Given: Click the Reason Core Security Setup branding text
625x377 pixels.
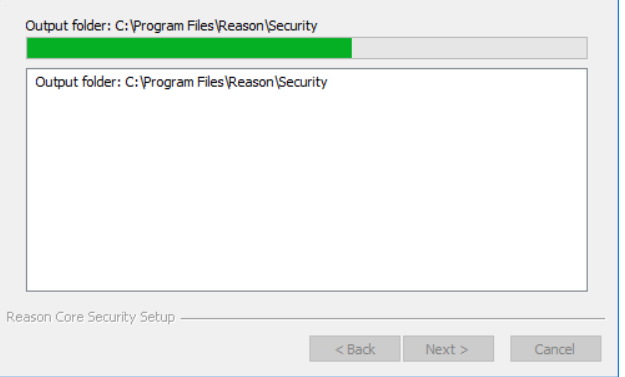Looking at the screenshot, I should point(90,317).
